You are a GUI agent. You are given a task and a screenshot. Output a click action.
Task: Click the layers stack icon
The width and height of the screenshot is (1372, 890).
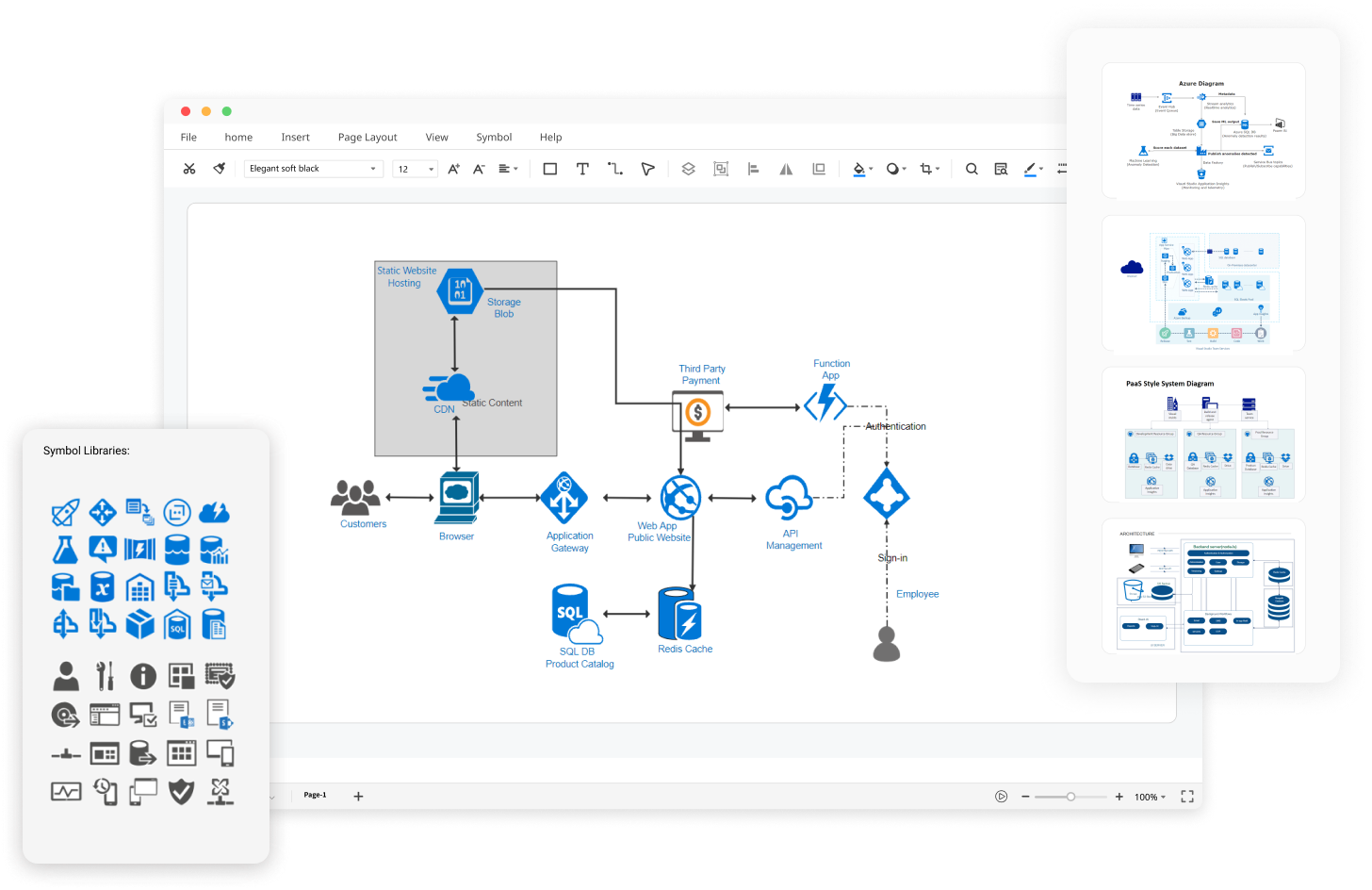(x=688, y=169)
